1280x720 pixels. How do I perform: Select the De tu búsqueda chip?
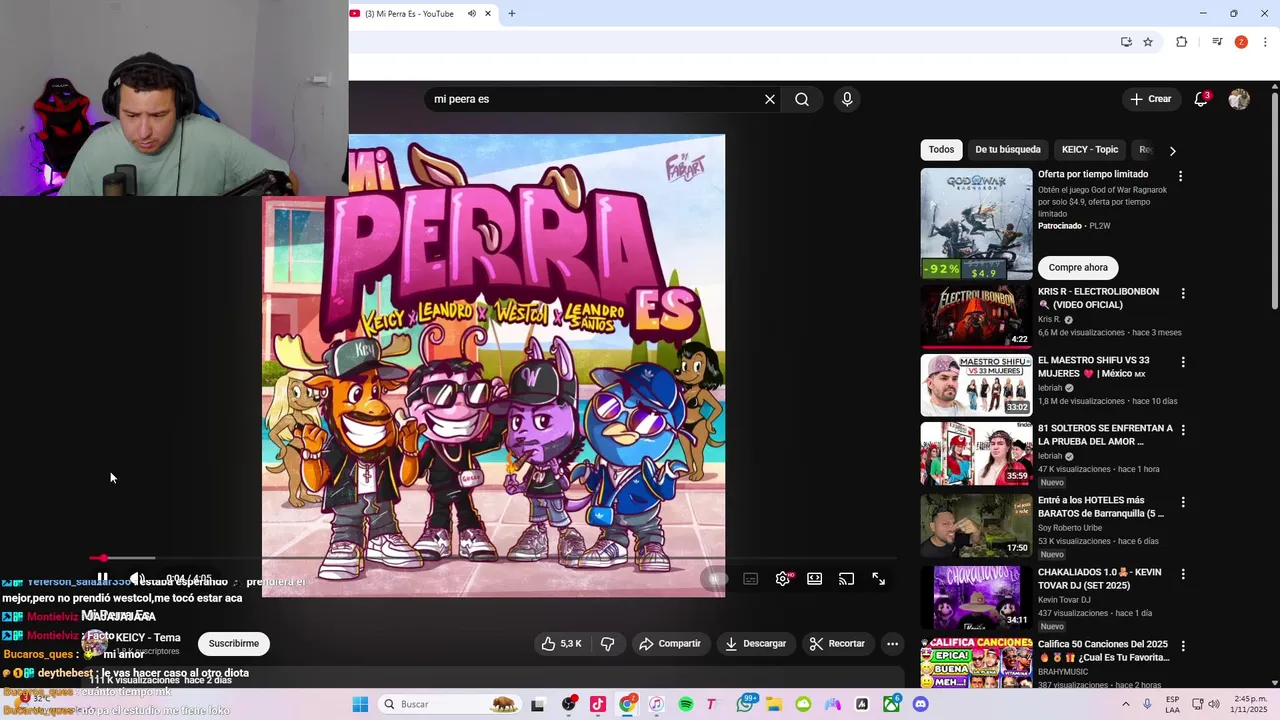(1008, 150)
